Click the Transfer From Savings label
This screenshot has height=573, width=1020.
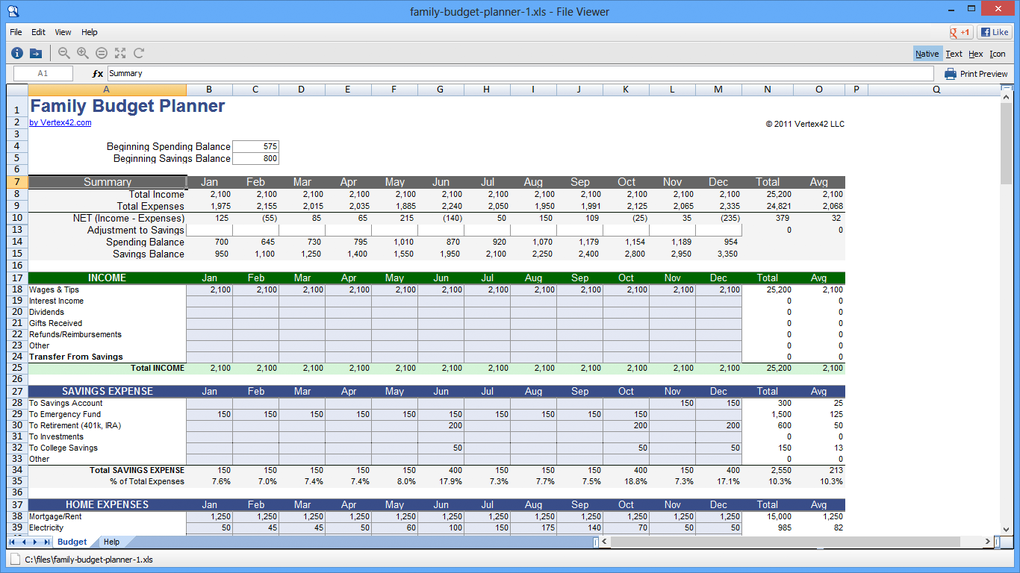pyautogui.click(x=76, y=357)
